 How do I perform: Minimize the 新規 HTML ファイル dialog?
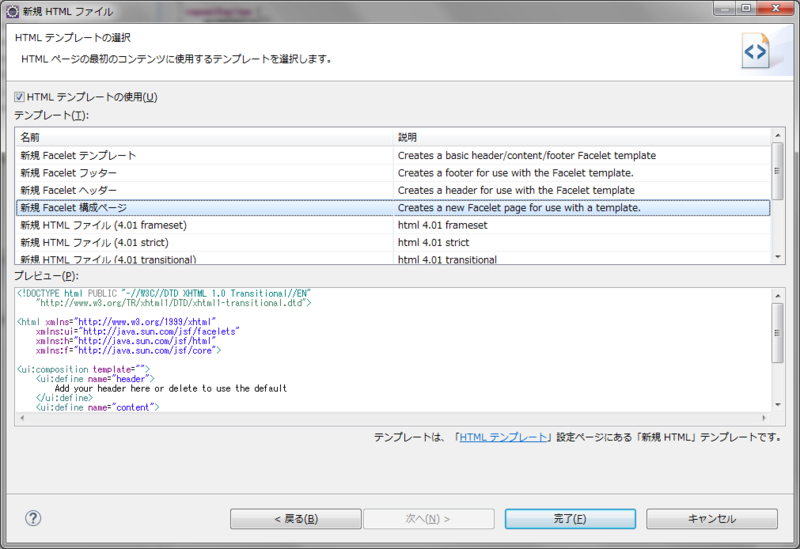pyautogui.click(x=724, y=8)
